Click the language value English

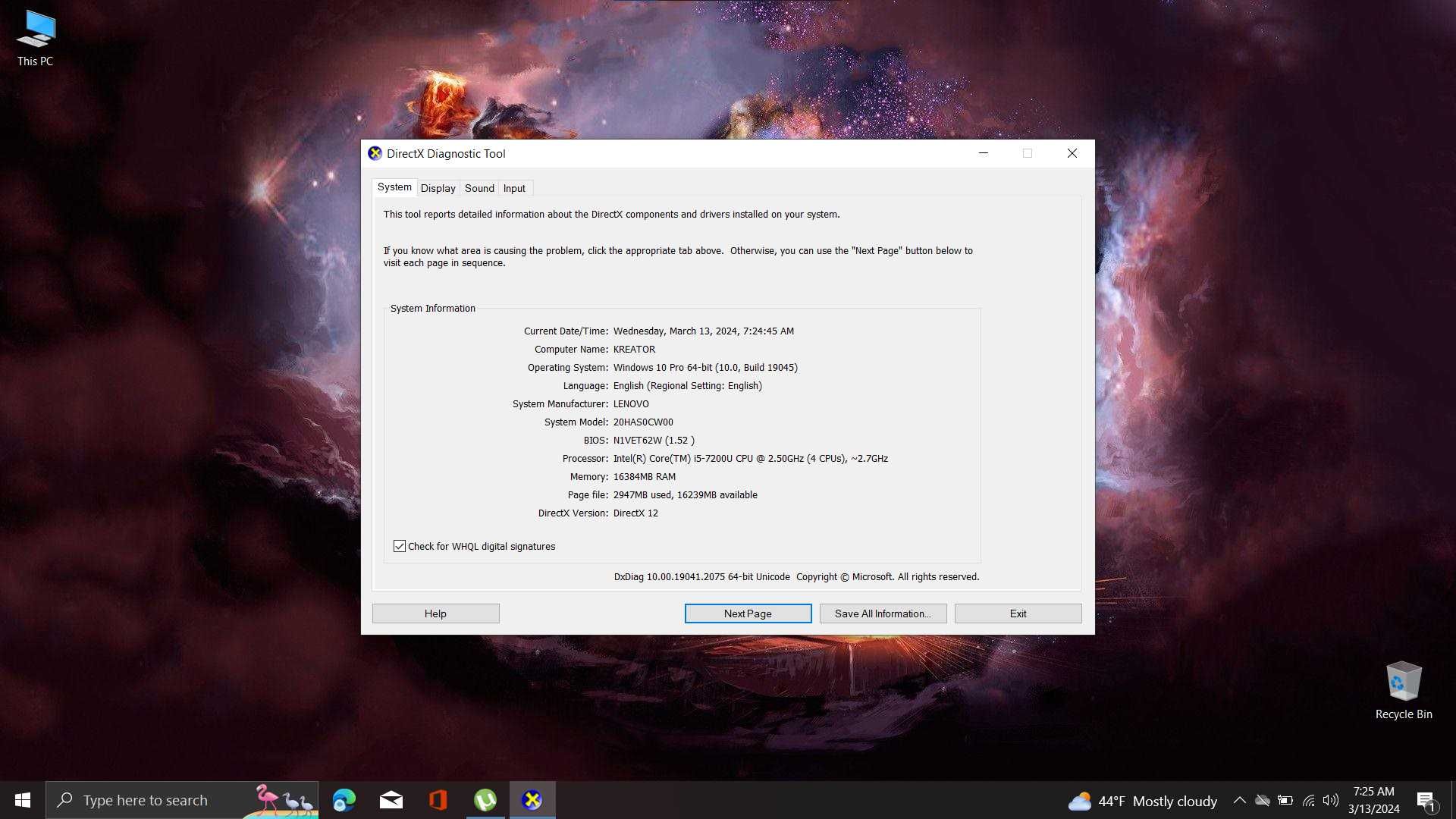pos(688,386)
